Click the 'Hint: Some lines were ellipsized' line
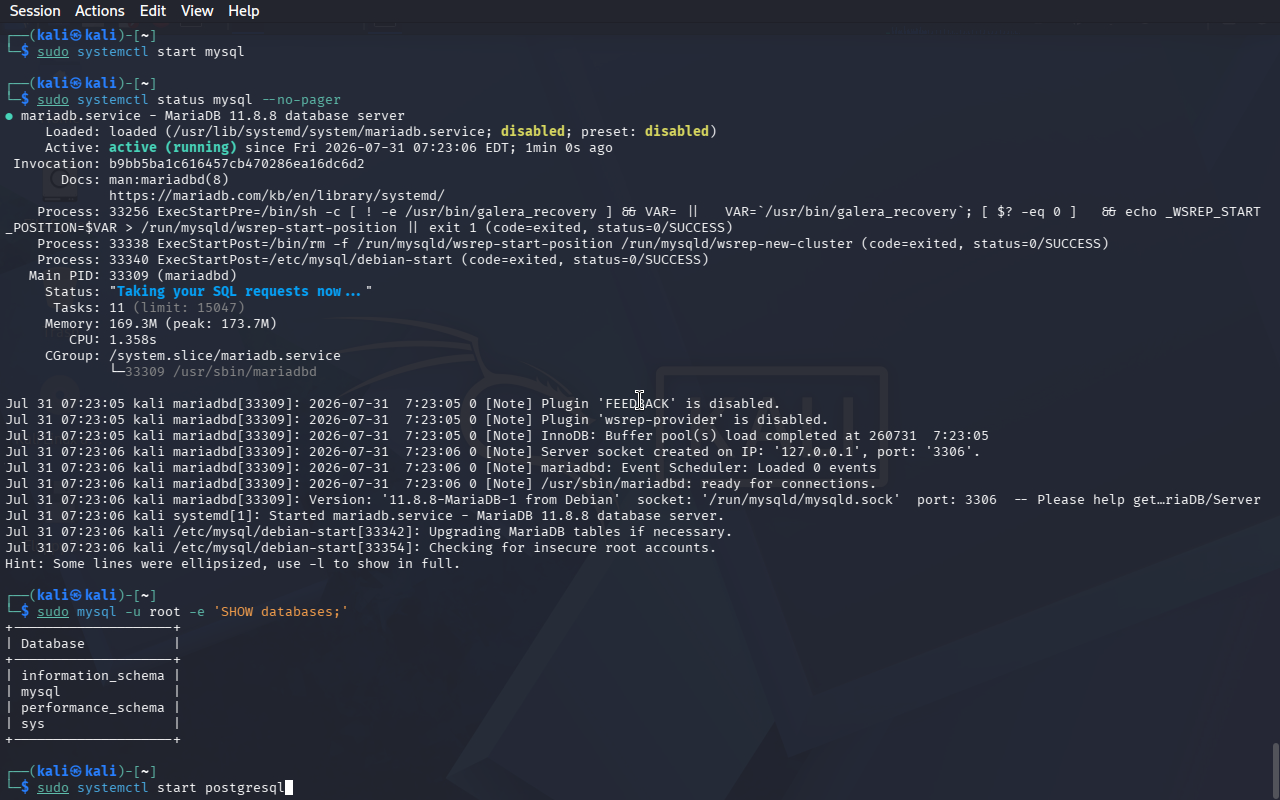The width and height of the screenshot is (1280, 800). 233,563
